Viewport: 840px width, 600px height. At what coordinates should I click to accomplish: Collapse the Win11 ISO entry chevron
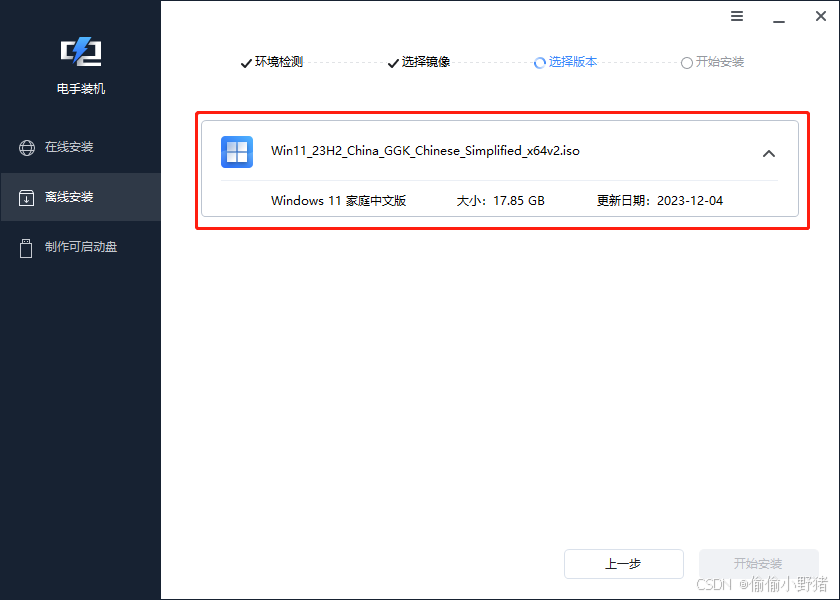pyautogui.click(x=769, y=154)
